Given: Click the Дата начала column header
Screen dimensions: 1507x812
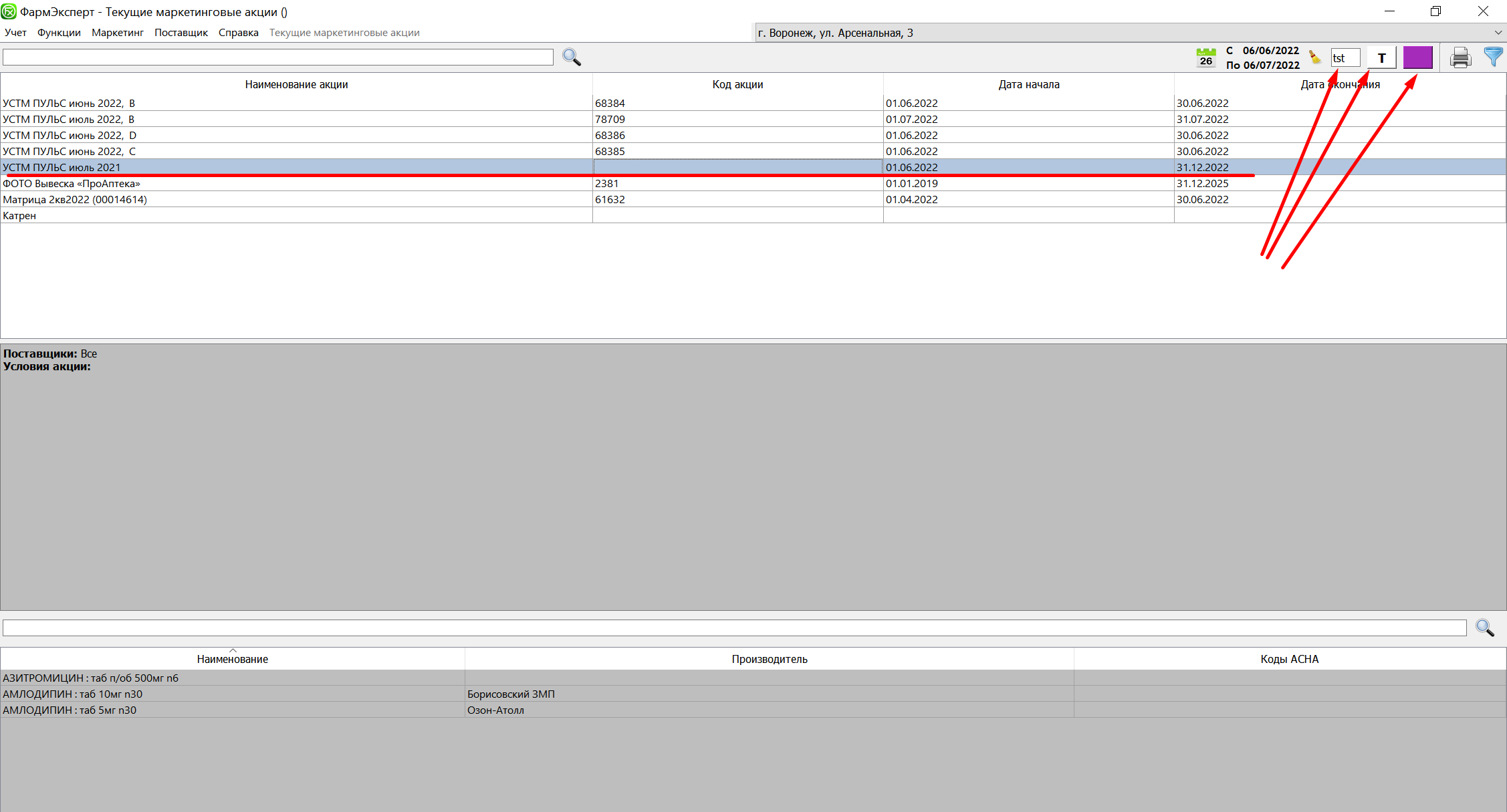Looking at the screenshot, I should point(1028,84).
